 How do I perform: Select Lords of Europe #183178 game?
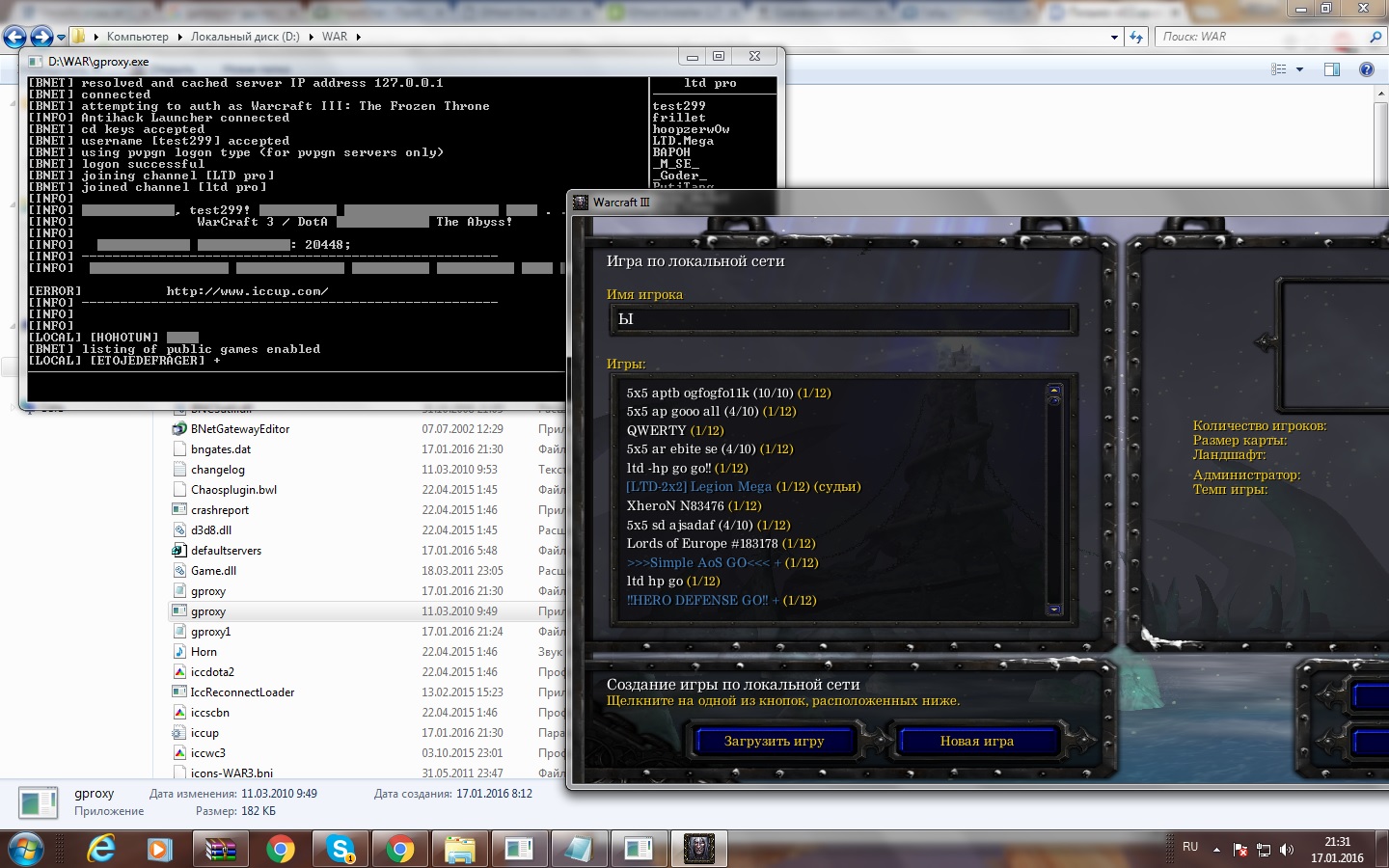pyautogui.click(x=721, y=544)
